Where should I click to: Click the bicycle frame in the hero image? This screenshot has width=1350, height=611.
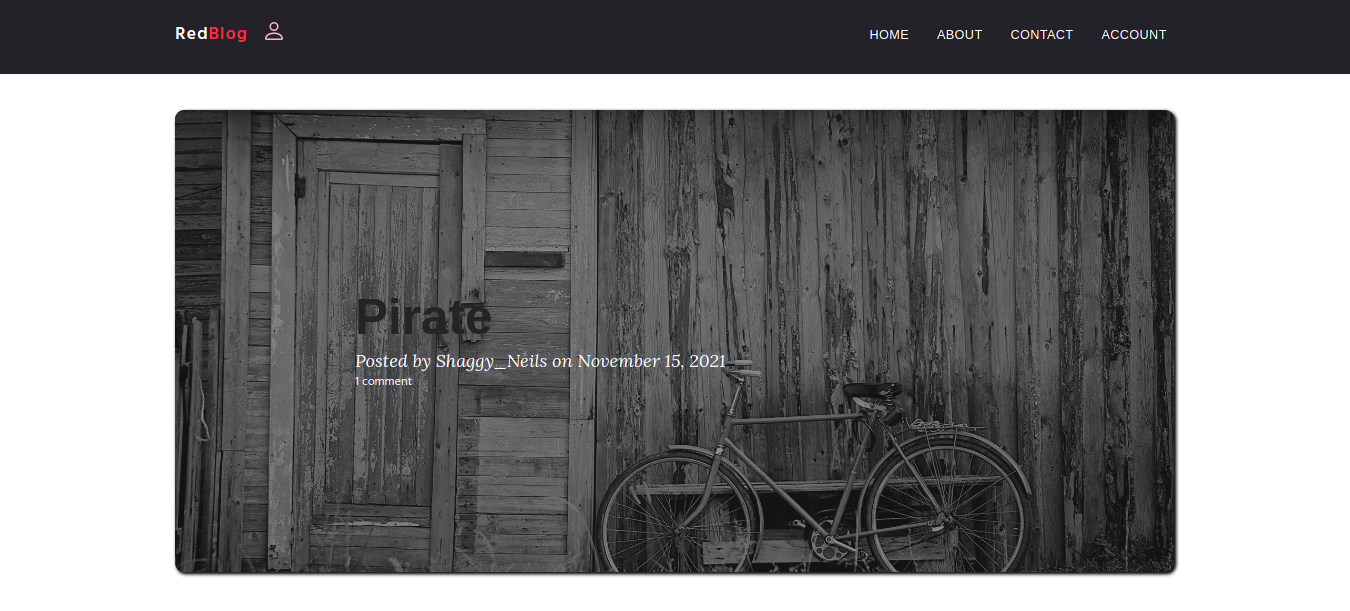(x=800, y=450)
